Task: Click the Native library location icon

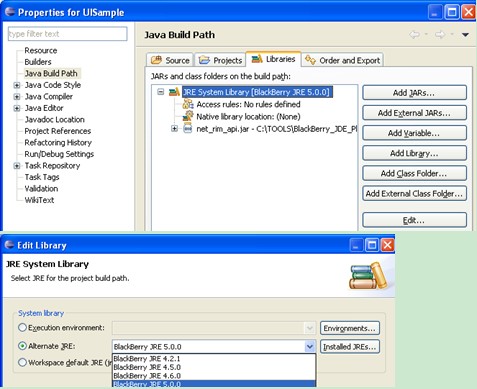Action: (188, 116)
